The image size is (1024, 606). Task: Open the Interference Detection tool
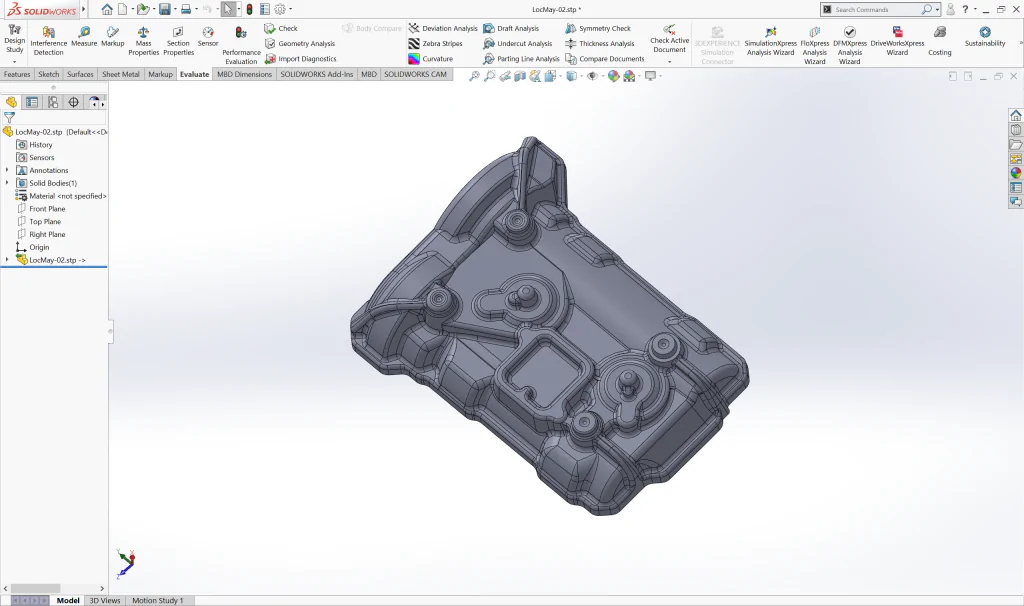click(x=48, y=40)
